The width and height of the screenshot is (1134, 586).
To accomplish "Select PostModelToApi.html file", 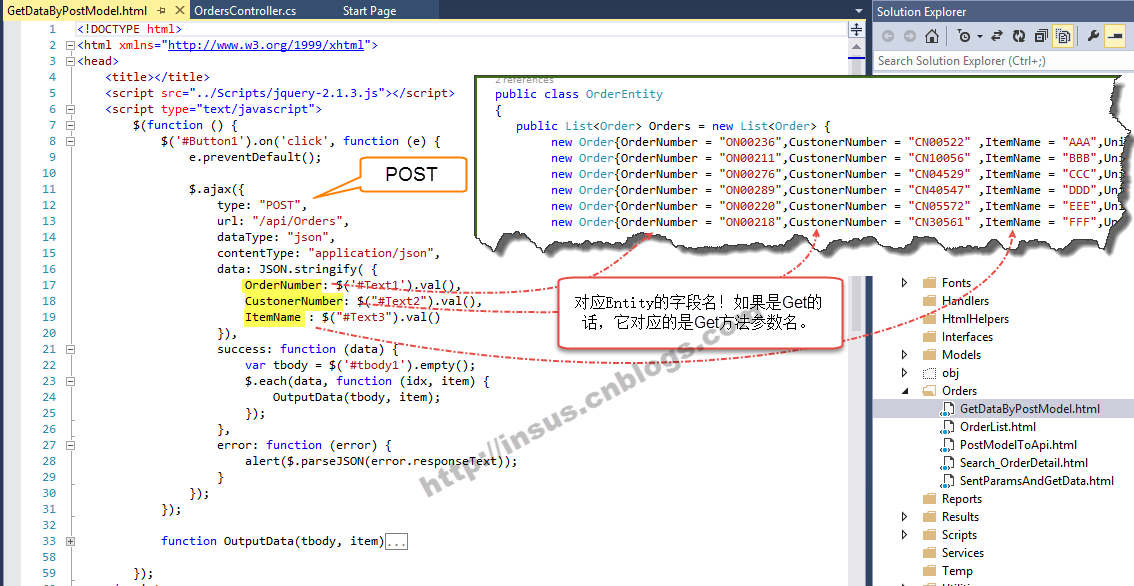I will 1018,445.
